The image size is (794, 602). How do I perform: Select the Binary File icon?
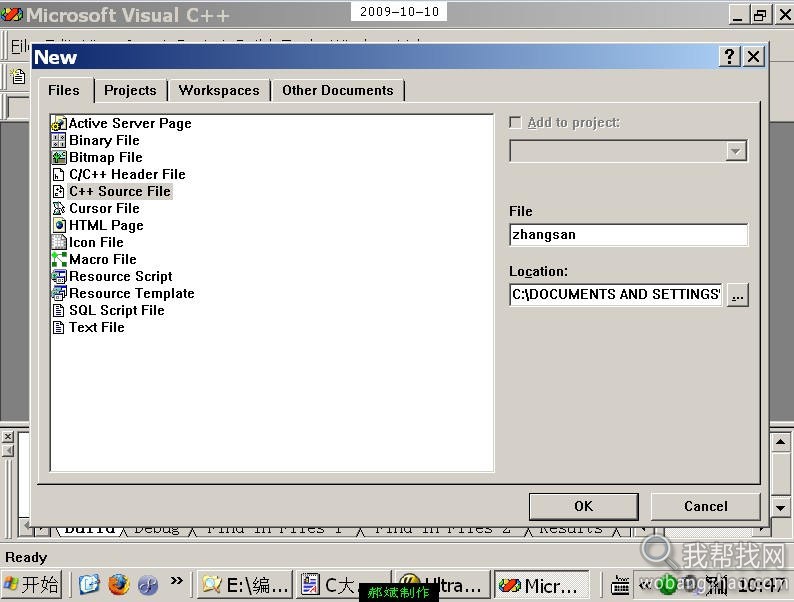pos(59,140)
